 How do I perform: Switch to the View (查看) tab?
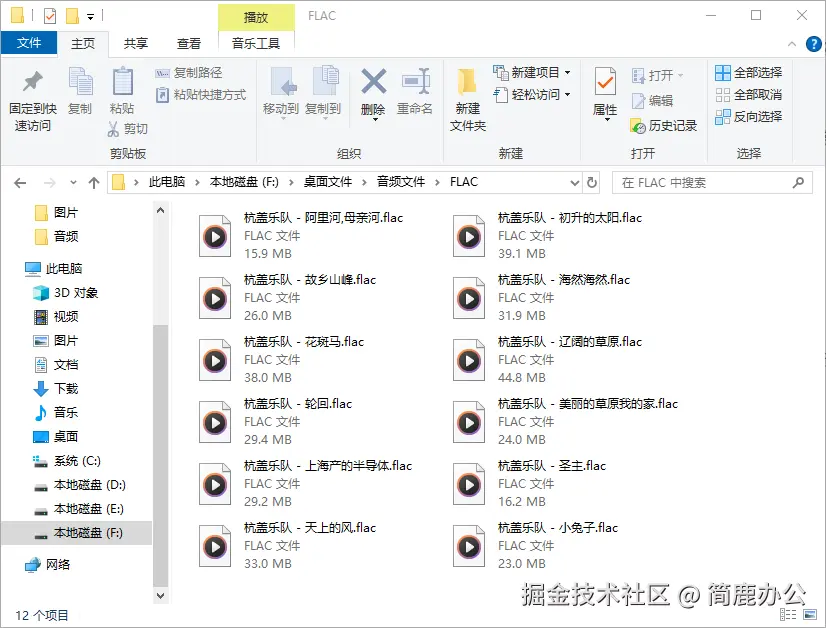pos(189,44)
